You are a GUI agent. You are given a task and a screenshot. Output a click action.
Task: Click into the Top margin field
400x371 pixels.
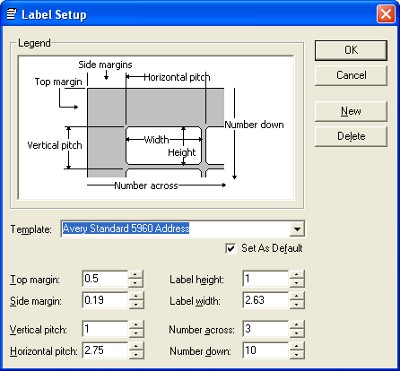point(105,279)
